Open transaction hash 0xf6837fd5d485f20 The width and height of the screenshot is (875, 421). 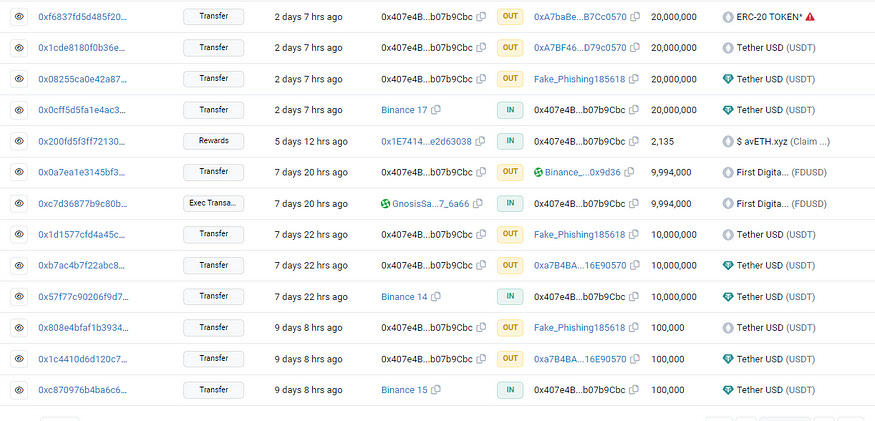coord(83,17)
